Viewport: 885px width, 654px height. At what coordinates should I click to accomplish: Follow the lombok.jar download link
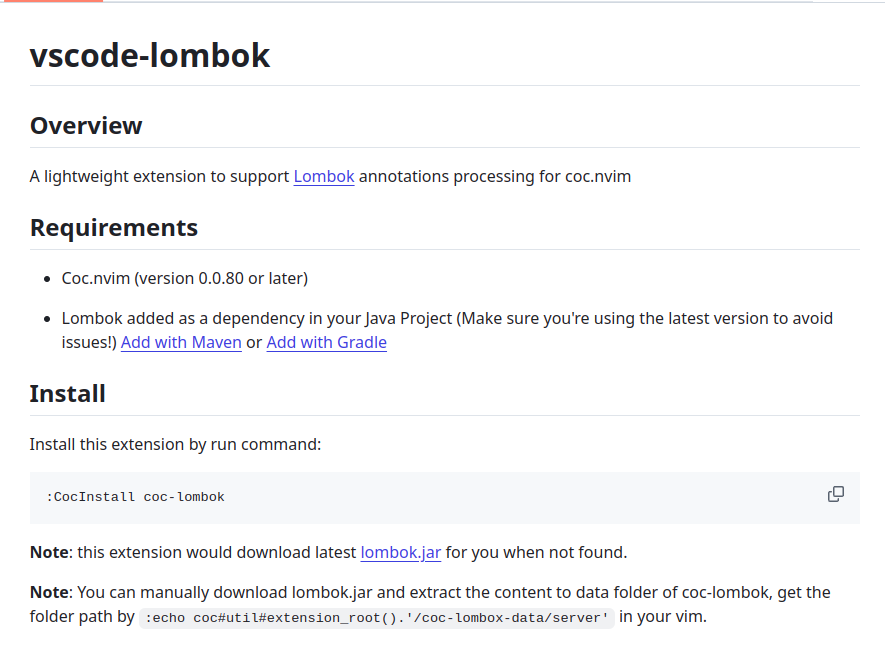click(400, 551)
